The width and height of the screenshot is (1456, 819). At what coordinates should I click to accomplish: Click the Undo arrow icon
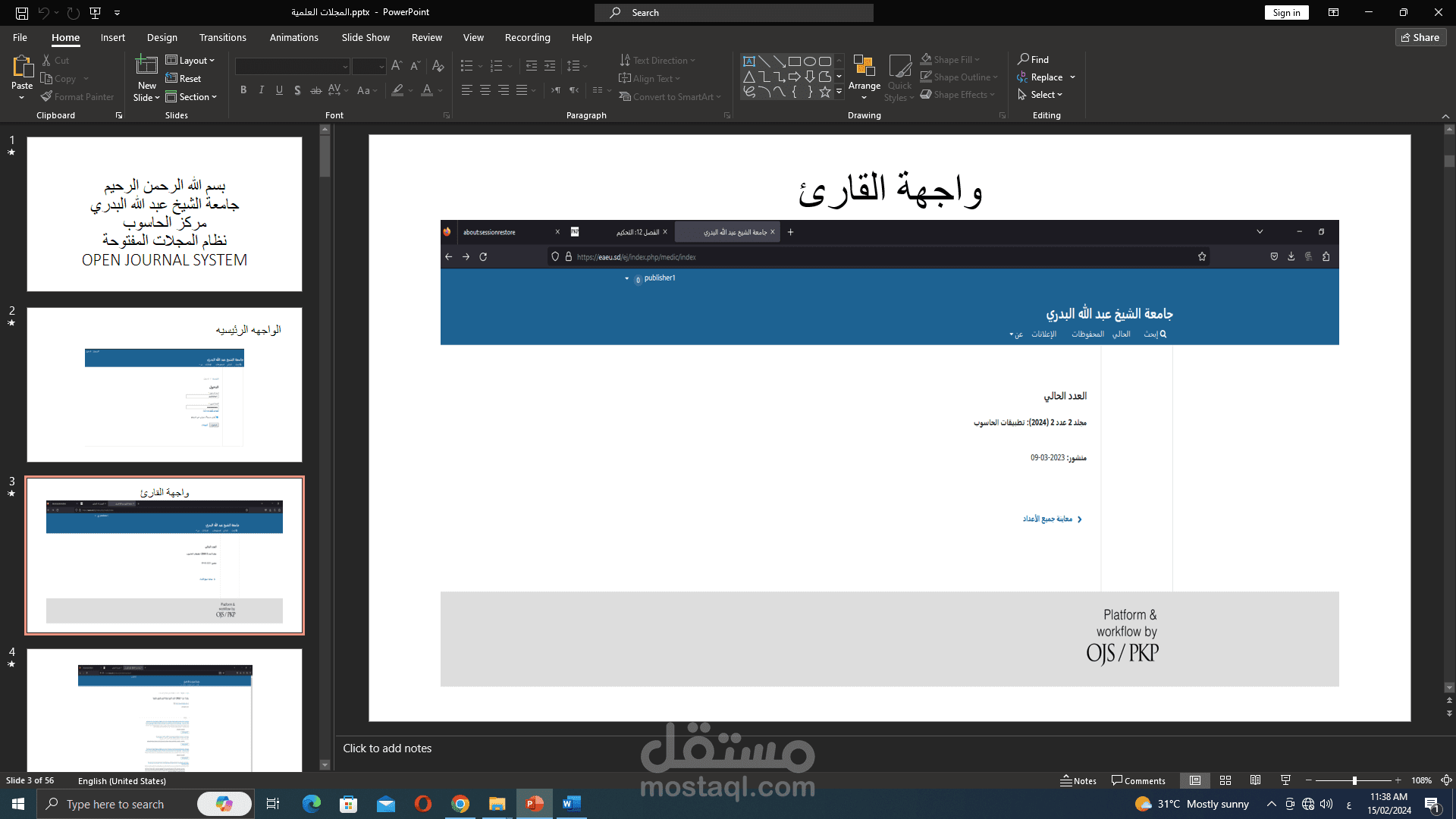(x=44, y=13)
